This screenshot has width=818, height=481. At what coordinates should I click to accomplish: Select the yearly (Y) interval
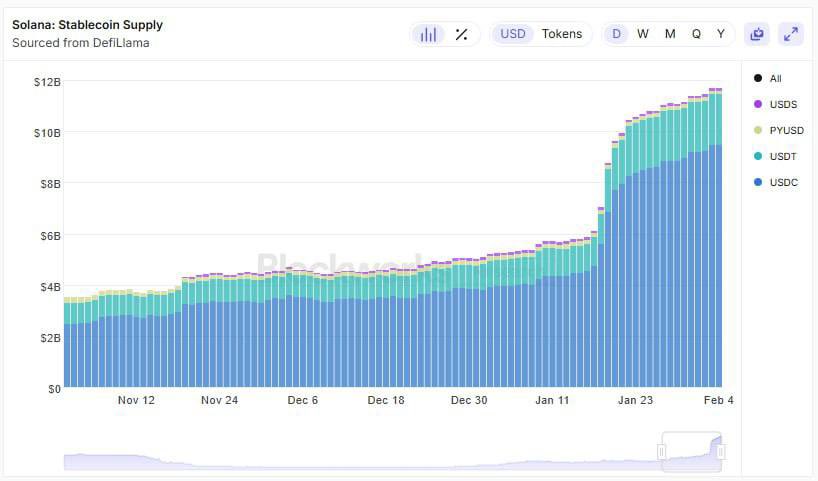click(x=721, y=34)
